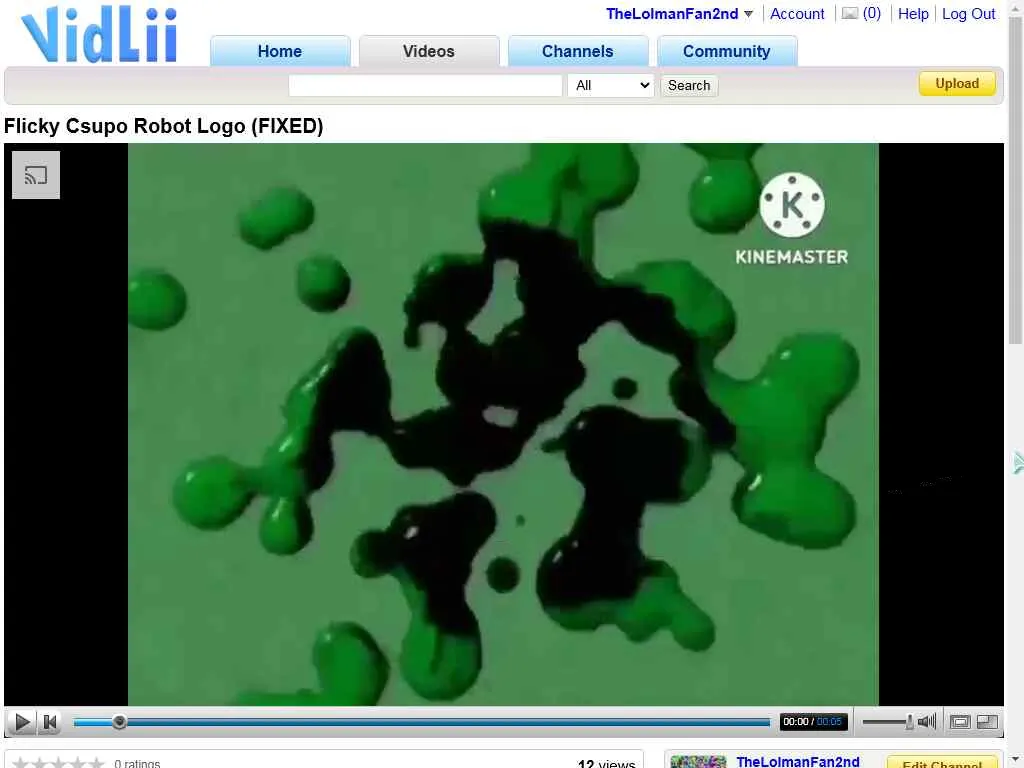Click the yellow Upload button

point(957,84)
